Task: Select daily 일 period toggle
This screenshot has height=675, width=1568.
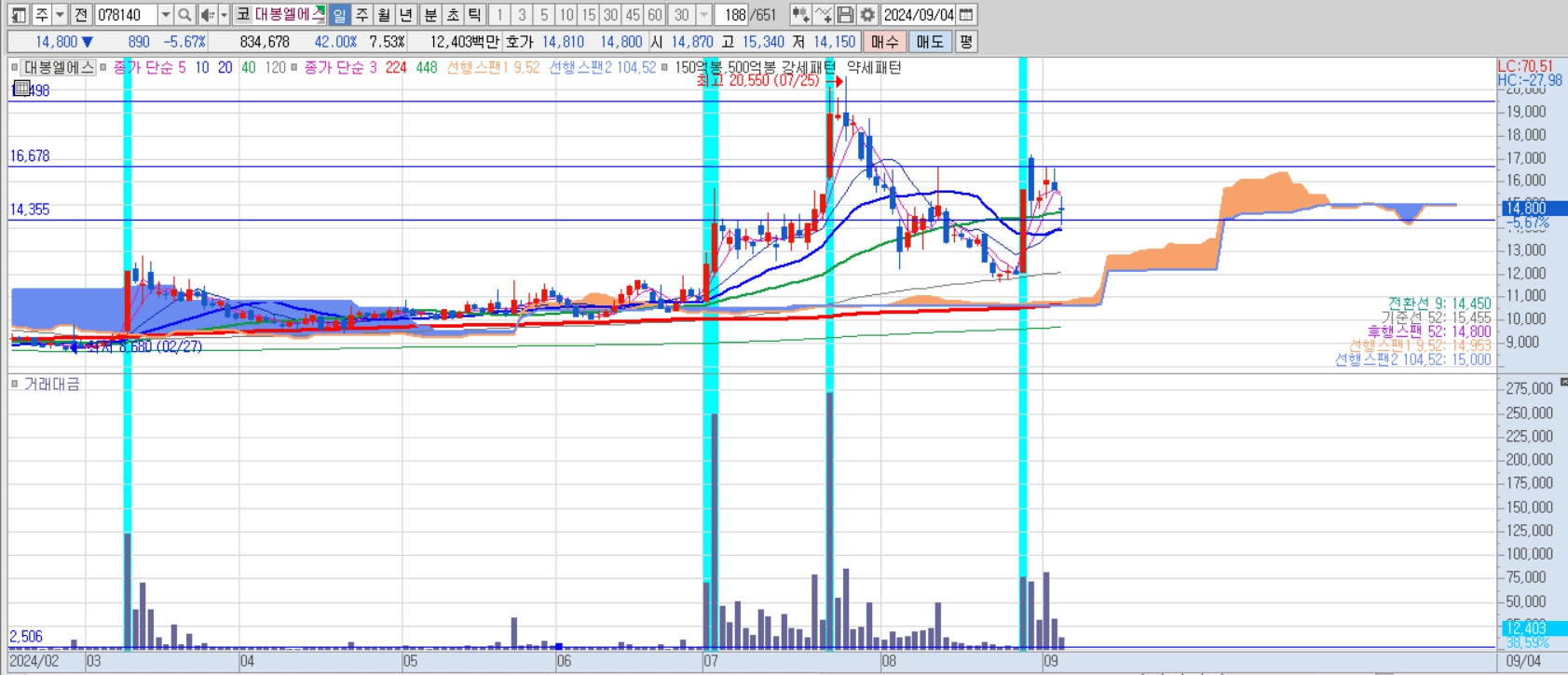Action: [339, 15]
